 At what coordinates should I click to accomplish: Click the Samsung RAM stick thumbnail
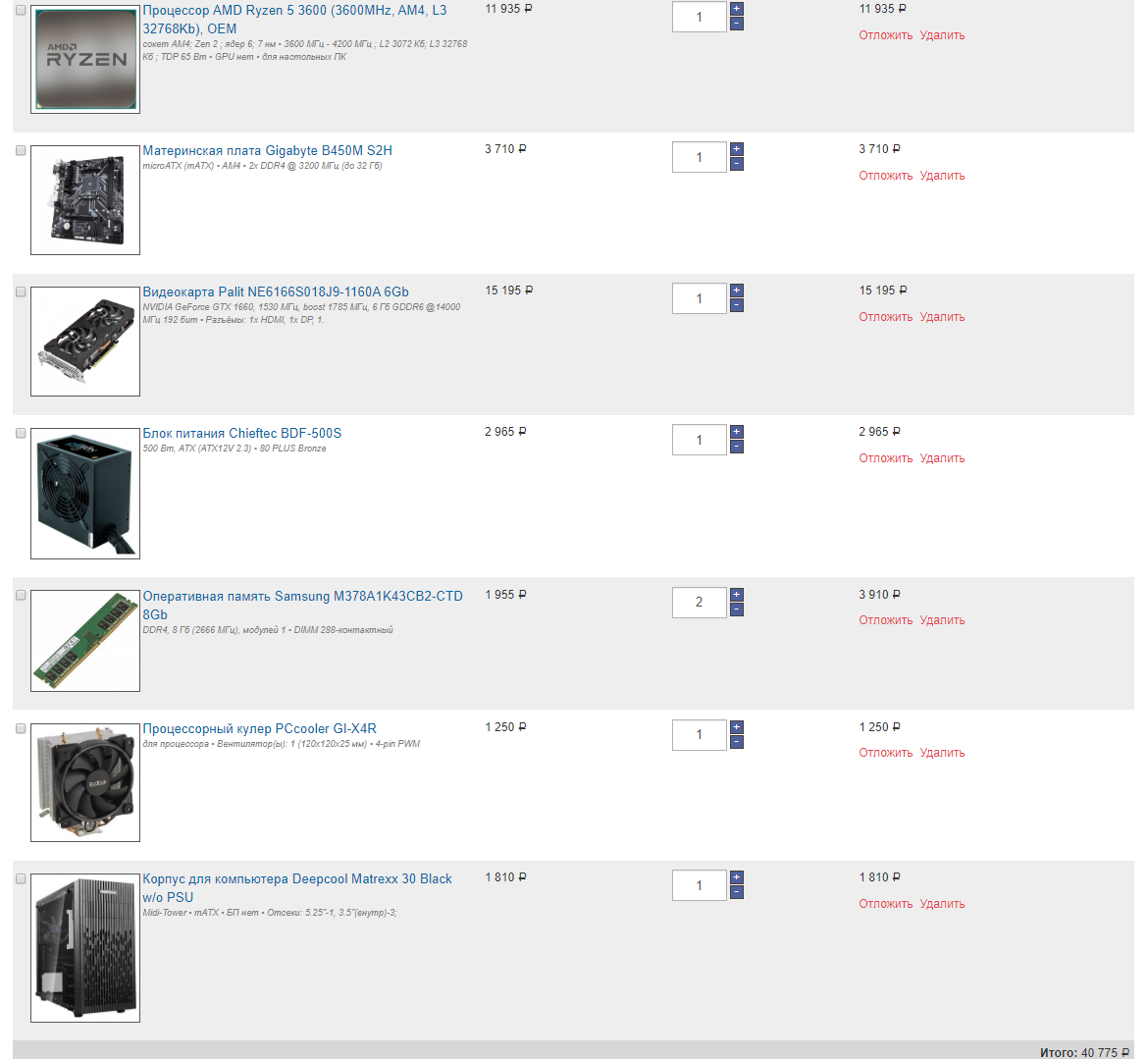(x=85, y=641)
